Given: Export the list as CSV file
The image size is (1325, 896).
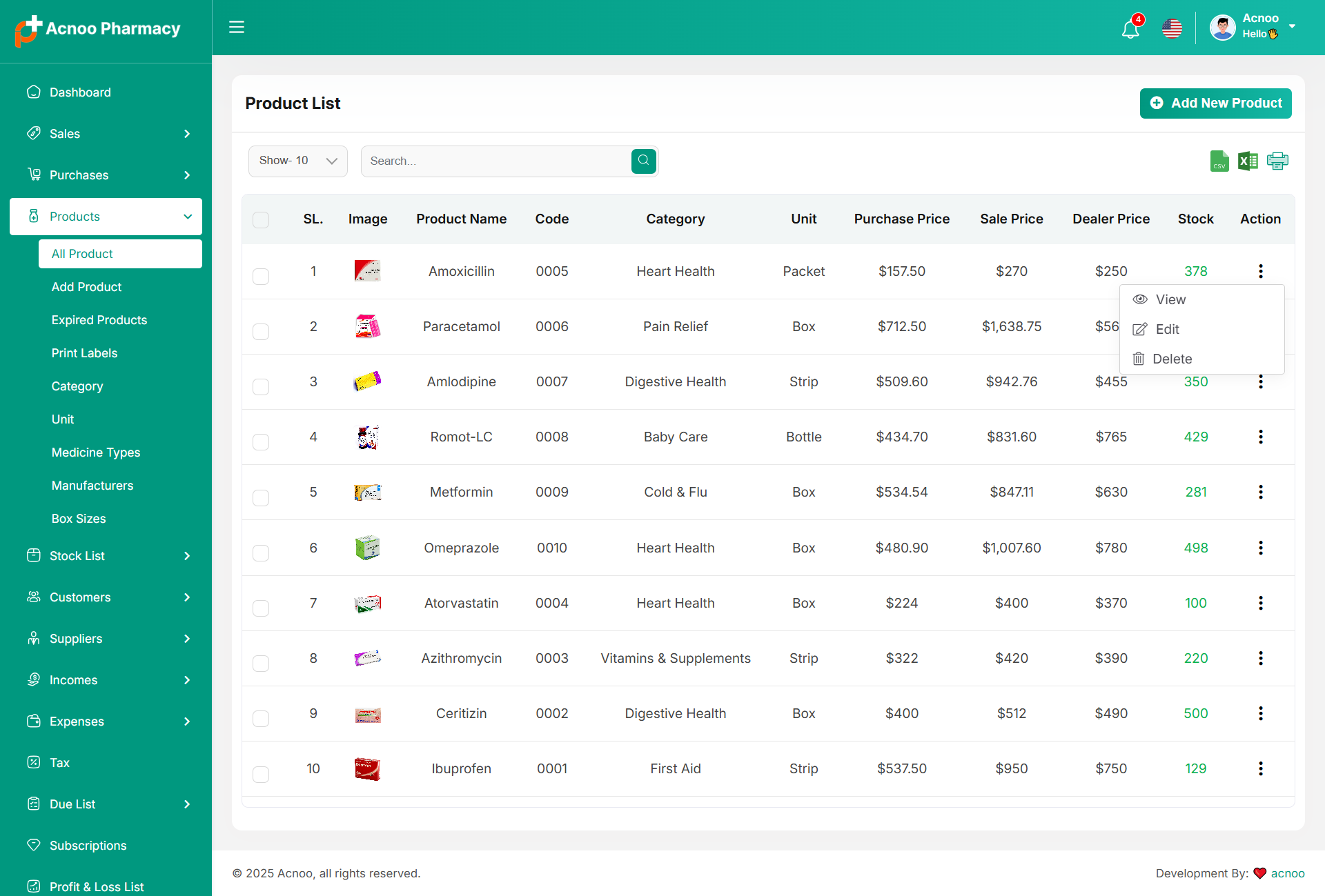Looking at the screenshot, I should pyautogui.click(x=1219, y=161).
